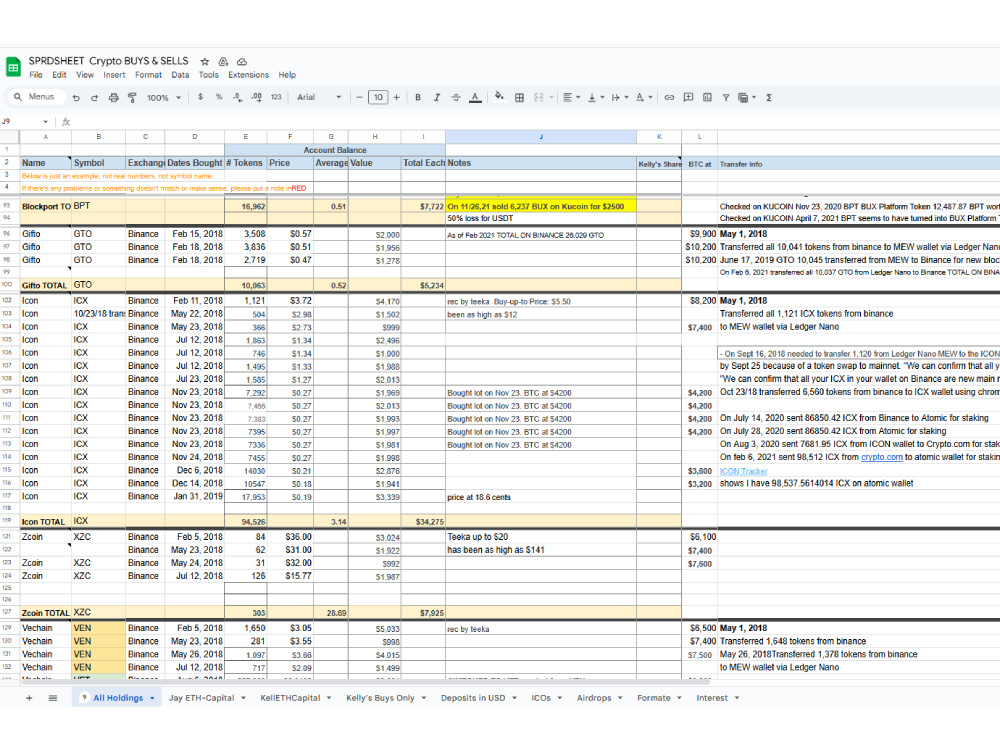
Task: Toggle italic formatting
Action: [x=437, y=98]
